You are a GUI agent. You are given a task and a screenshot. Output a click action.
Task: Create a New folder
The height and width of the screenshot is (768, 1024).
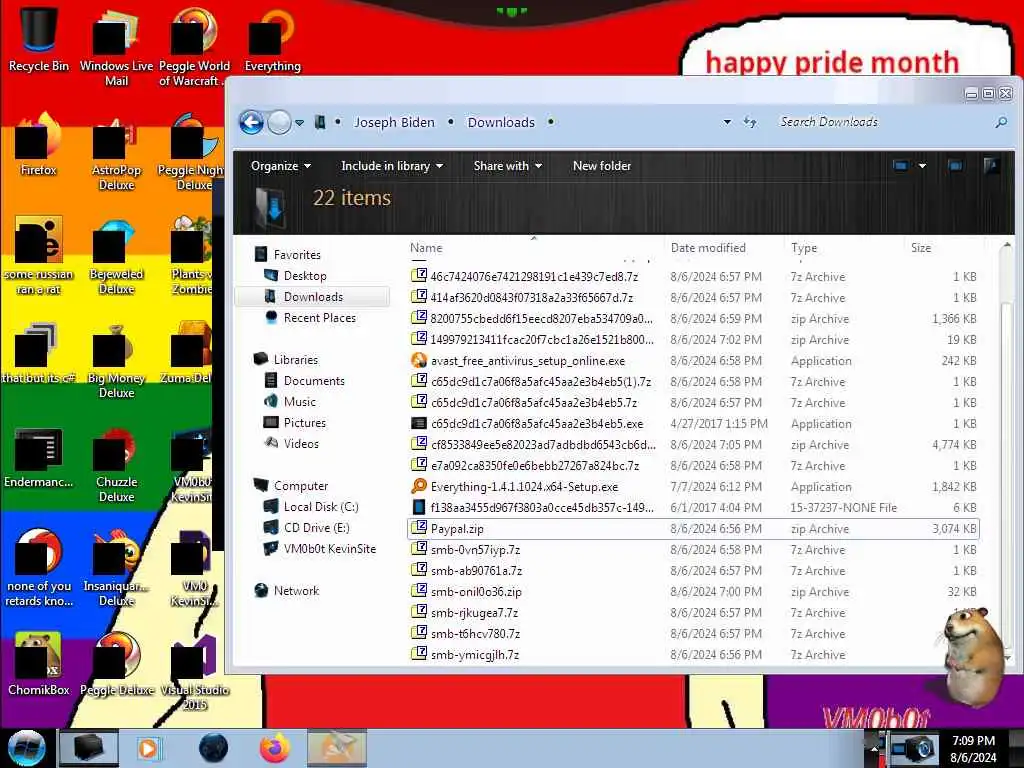click(601, 166)
